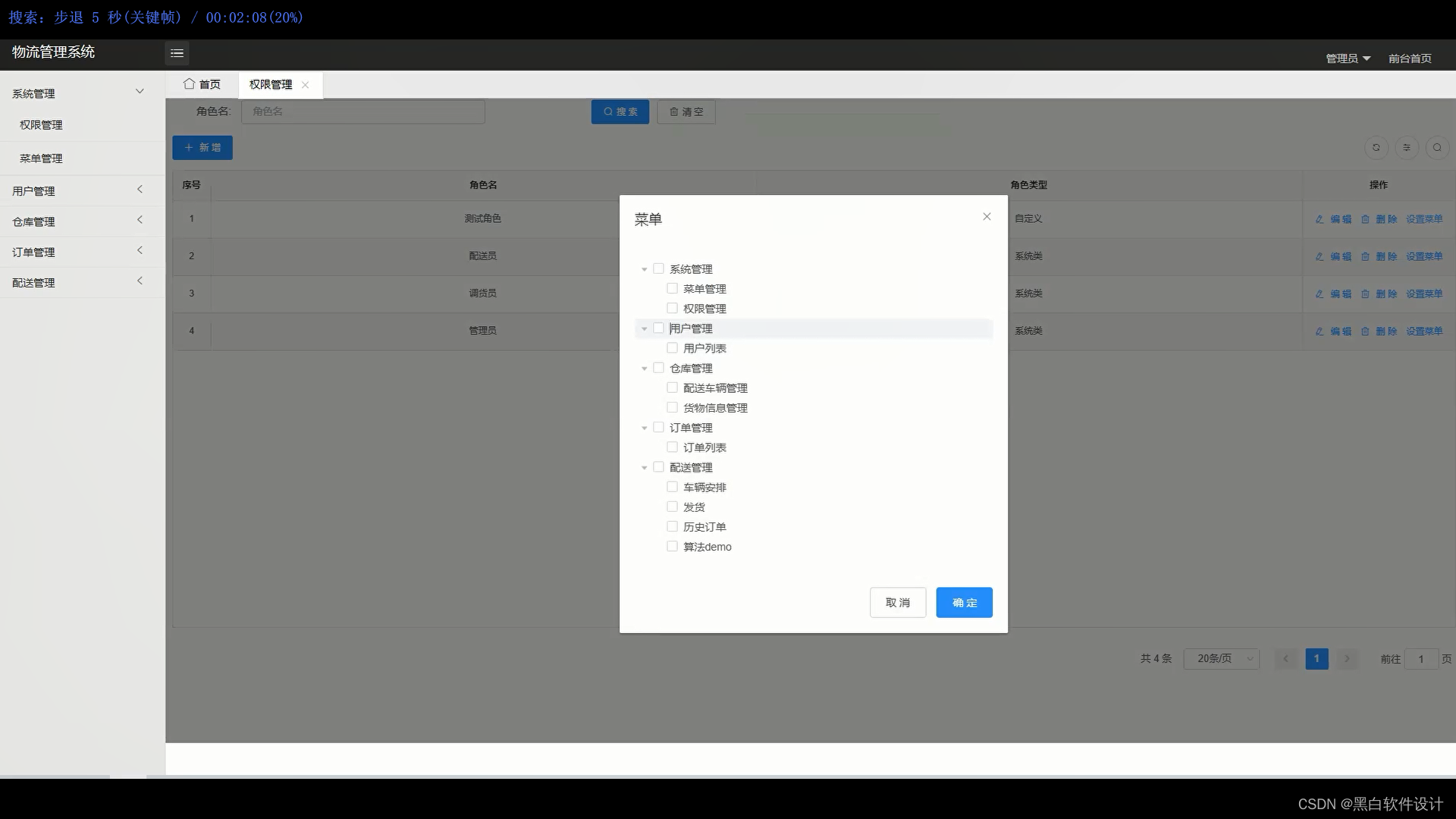
Task: Click the delete icon for 管理员 row
Action: point(1365,331)
